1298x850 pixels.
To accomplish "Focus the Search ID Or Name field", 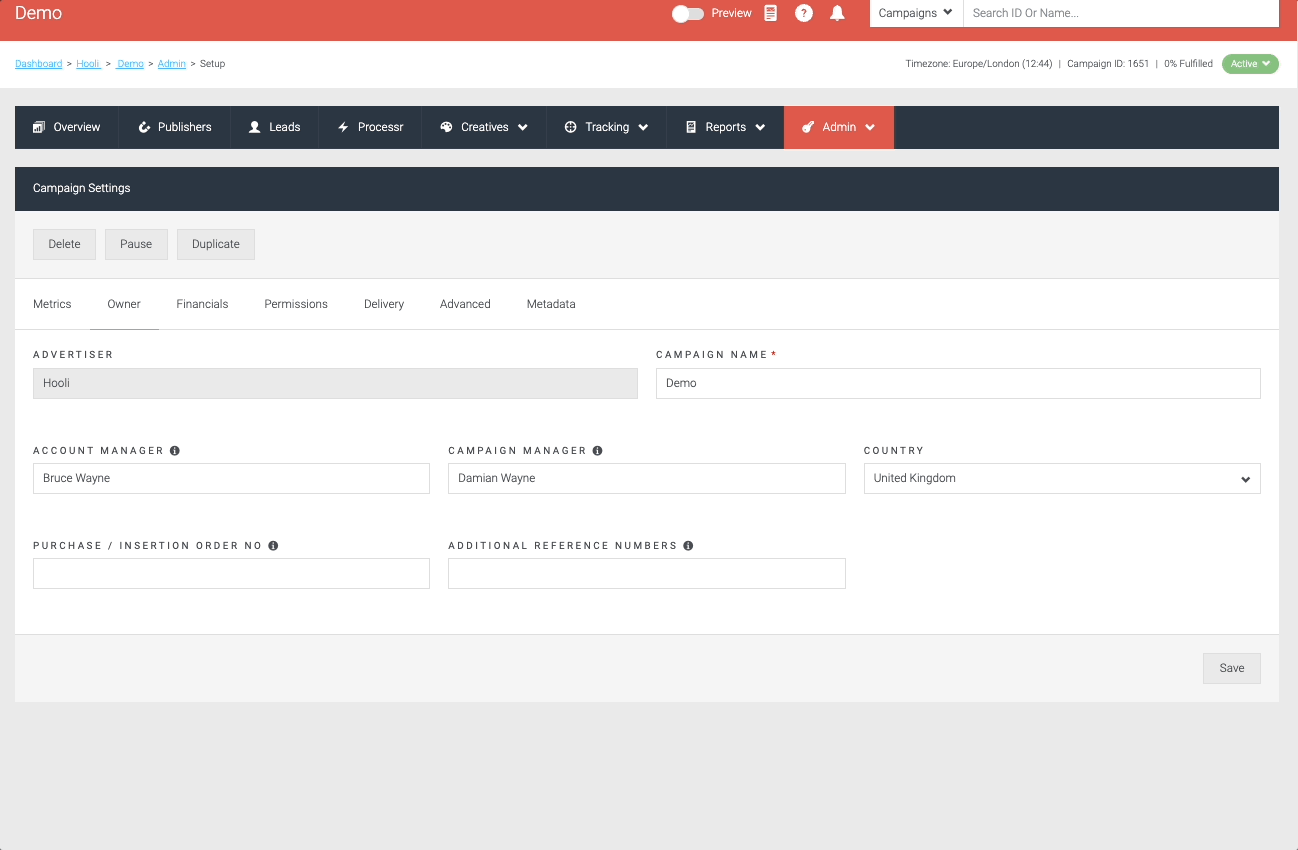I will (1121, 13).
